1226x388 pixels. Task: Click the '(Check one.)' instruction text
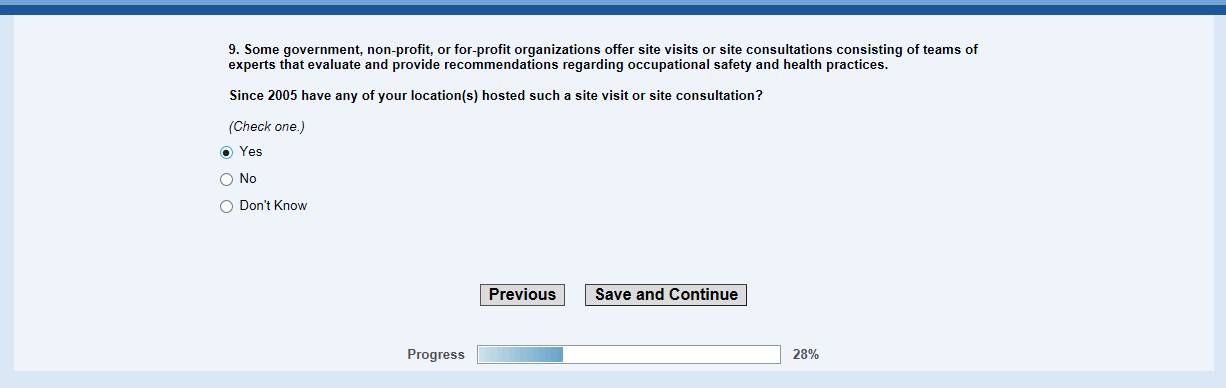(x=267, y=127)
